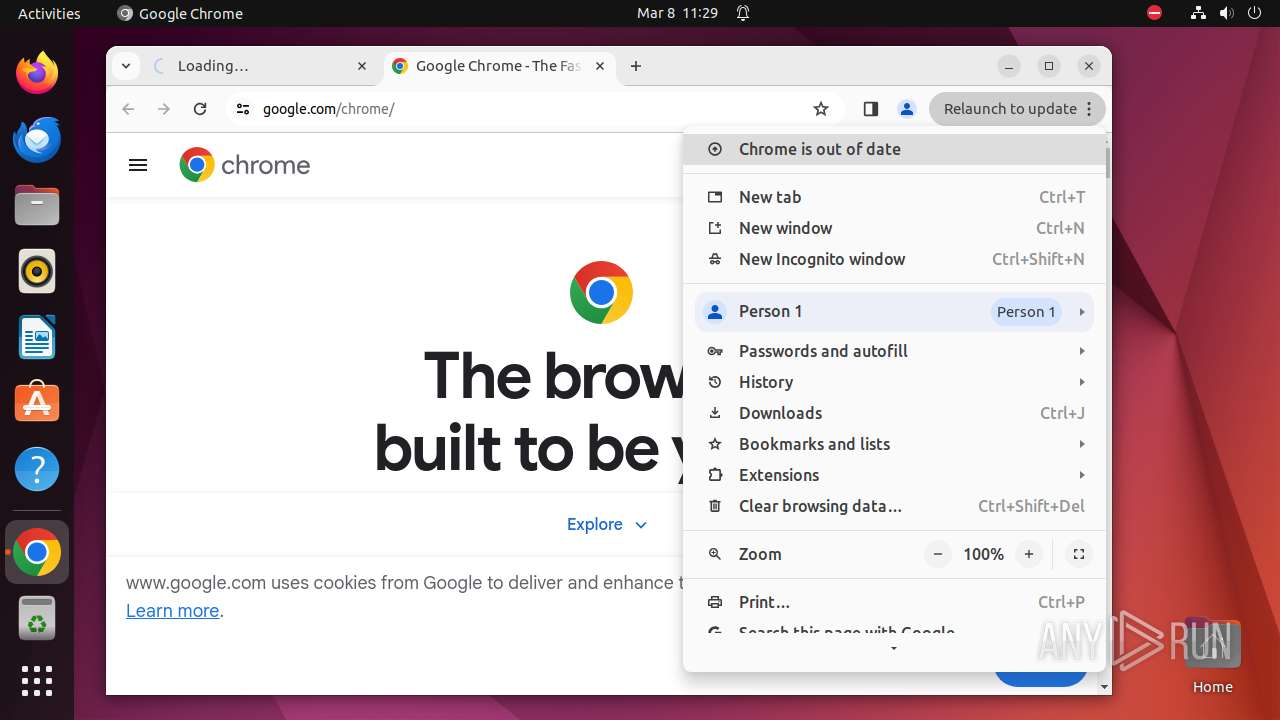The width and height of the screenshot is (1280, 720).
Task: Open the notifications bell in top bar
Action: (743, 13)
